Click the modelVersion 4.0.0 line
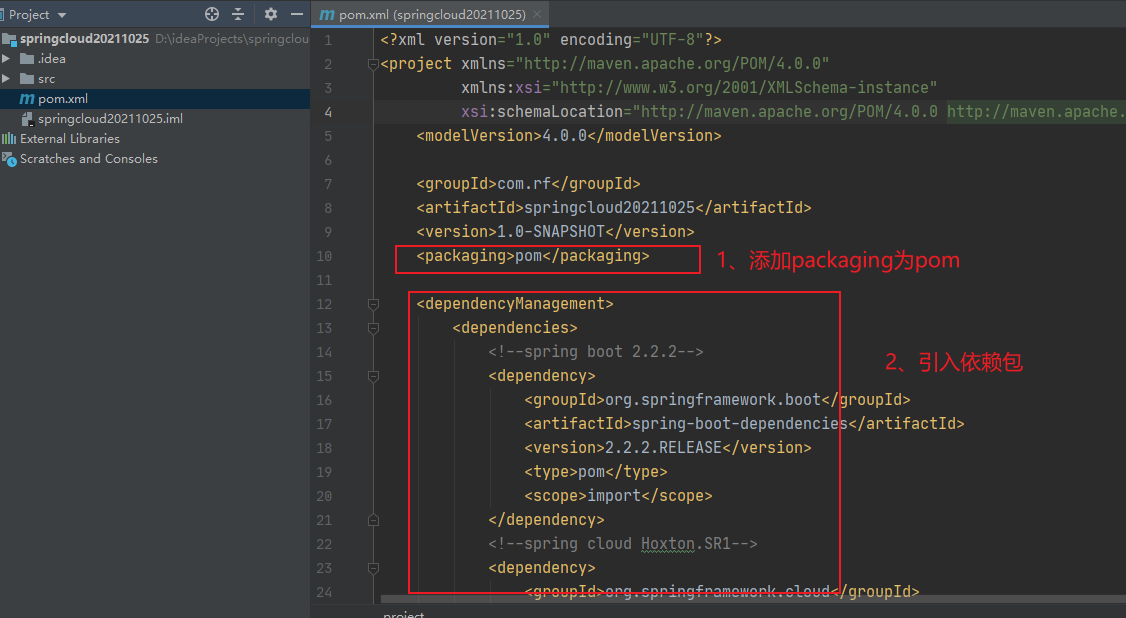 569,136
